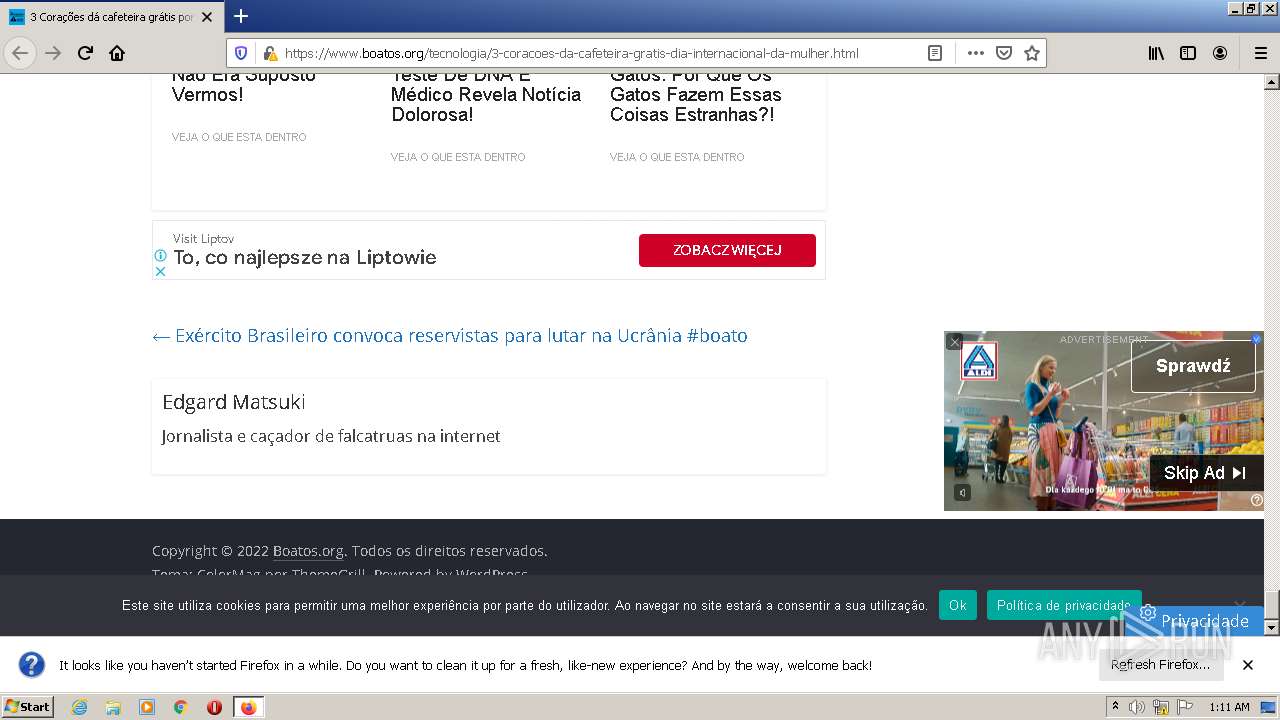Image resolution: width=1280 pixels, height=720 pixels.
Task: Switch to Firefox taskbar button
Action: tap(249, 707)
